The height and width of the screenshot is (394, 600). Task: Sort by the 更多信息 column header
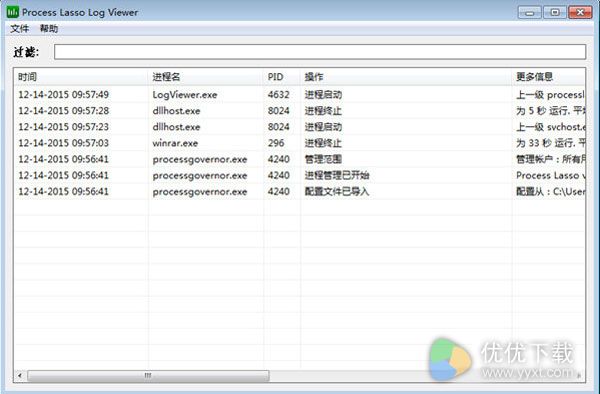tap(548, 77)
